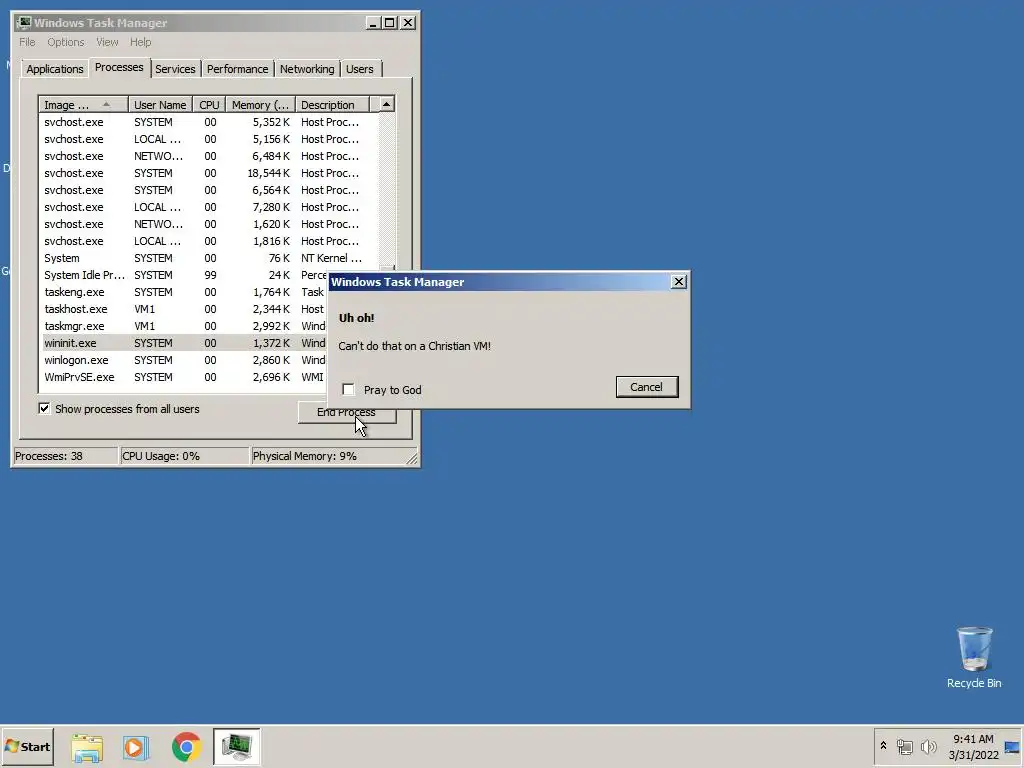Open the Options menu
The image size is (1024, 768).
65,42
